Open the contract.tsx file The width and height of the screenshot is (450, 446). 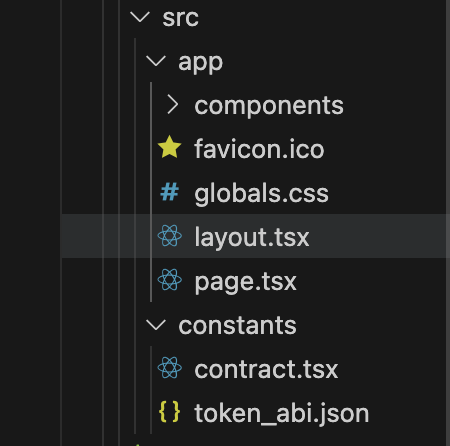tap(266, 369)
